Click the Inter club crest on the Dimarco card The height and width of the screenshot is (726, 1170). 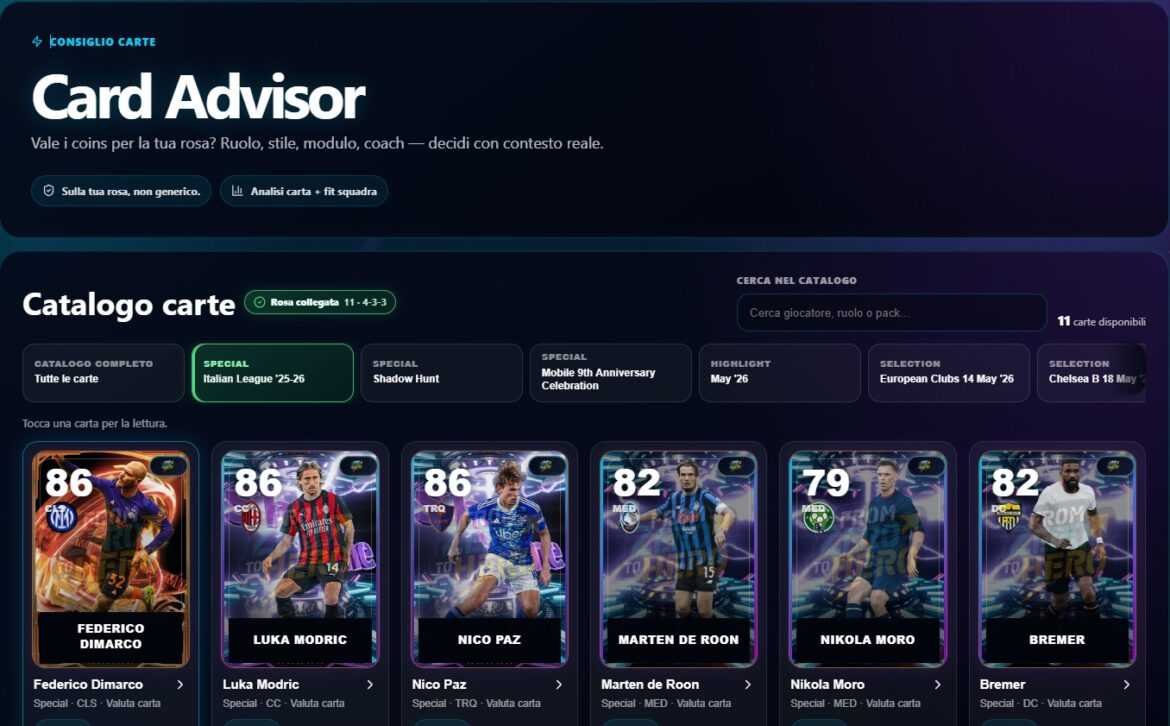click(x=61, y=517)
